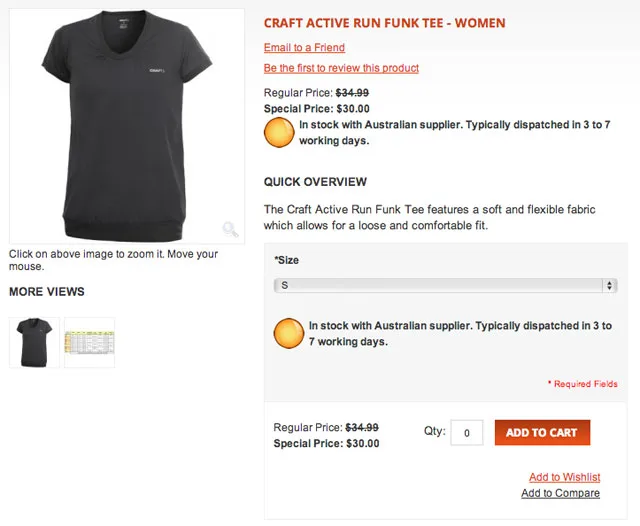Click the orange stock indicator under Size dropdown
640x526 pixels.
pos(289,332)
